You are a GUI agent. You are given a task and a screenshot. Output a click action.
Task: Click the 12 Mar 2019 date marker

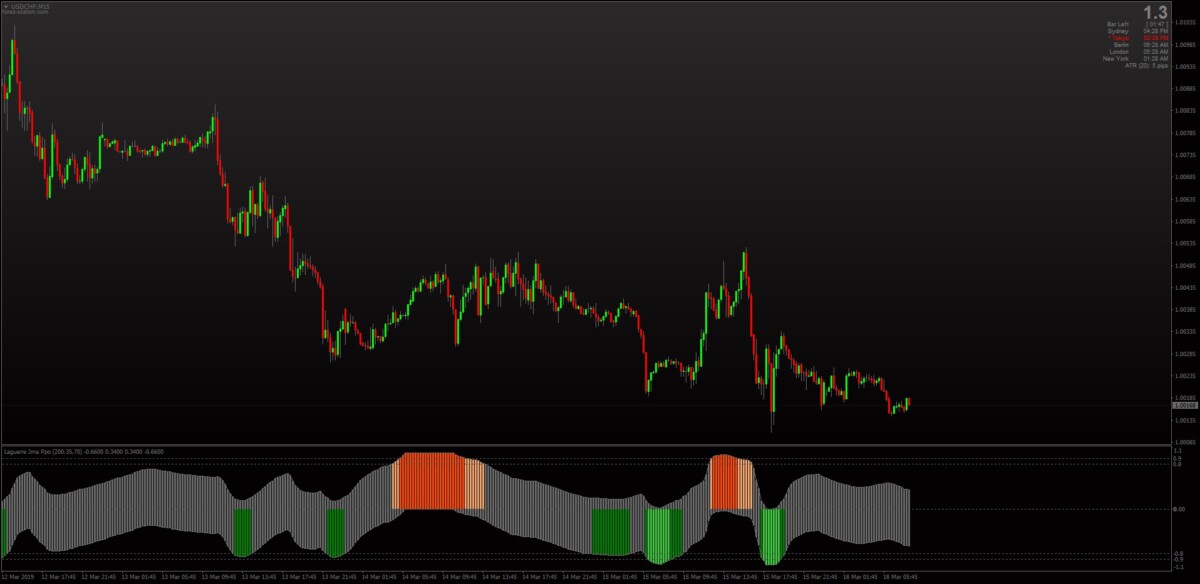point(18,577)
